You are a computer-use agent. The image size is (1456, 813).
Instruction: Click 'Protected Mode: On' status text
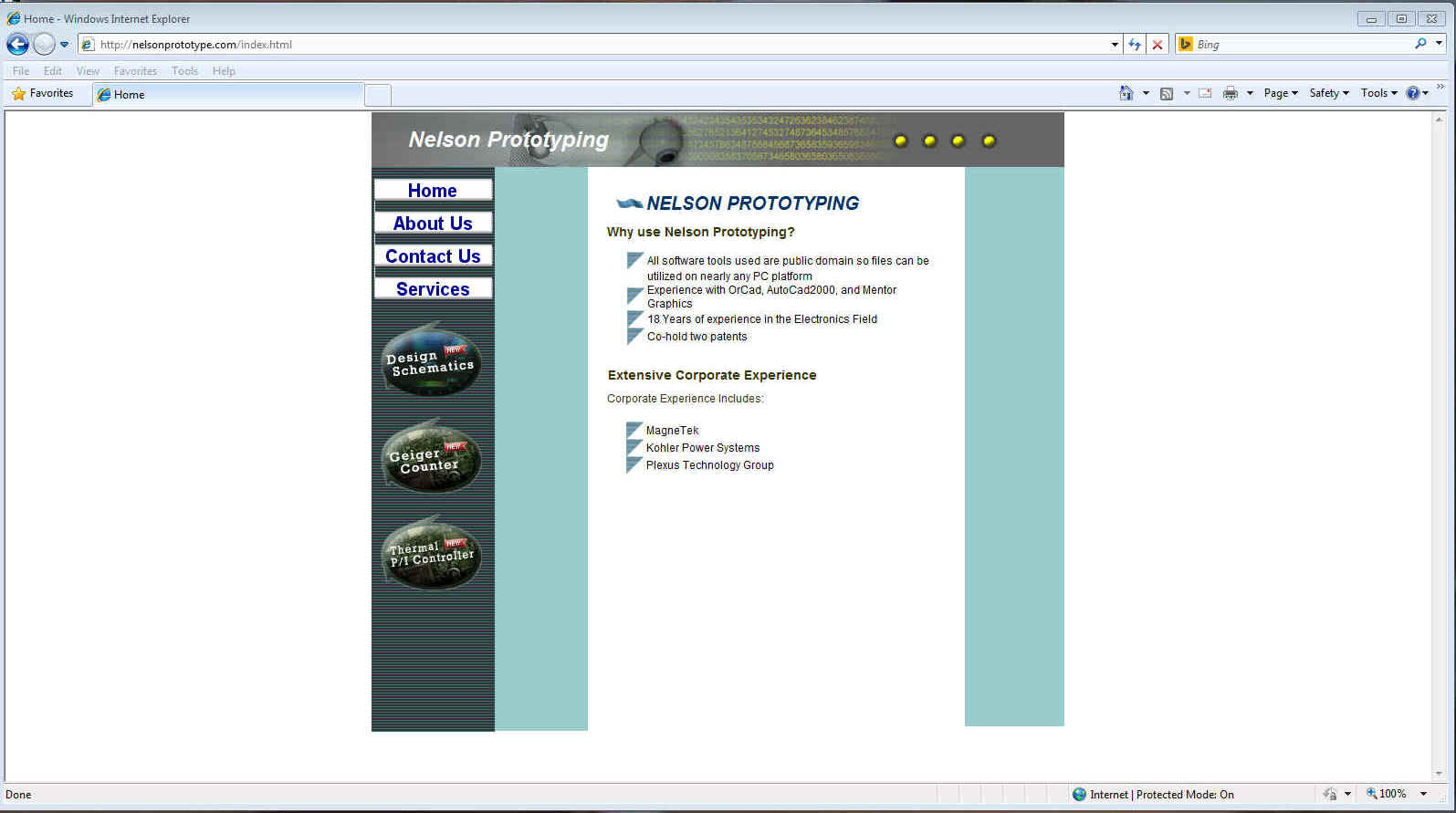tap(1185, 795)
